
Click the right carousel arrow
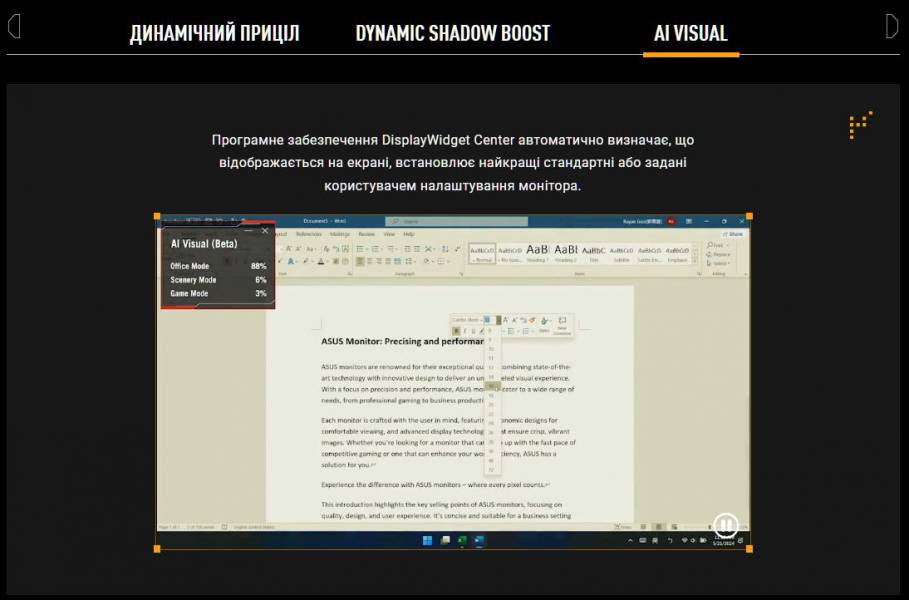[892, 26]
